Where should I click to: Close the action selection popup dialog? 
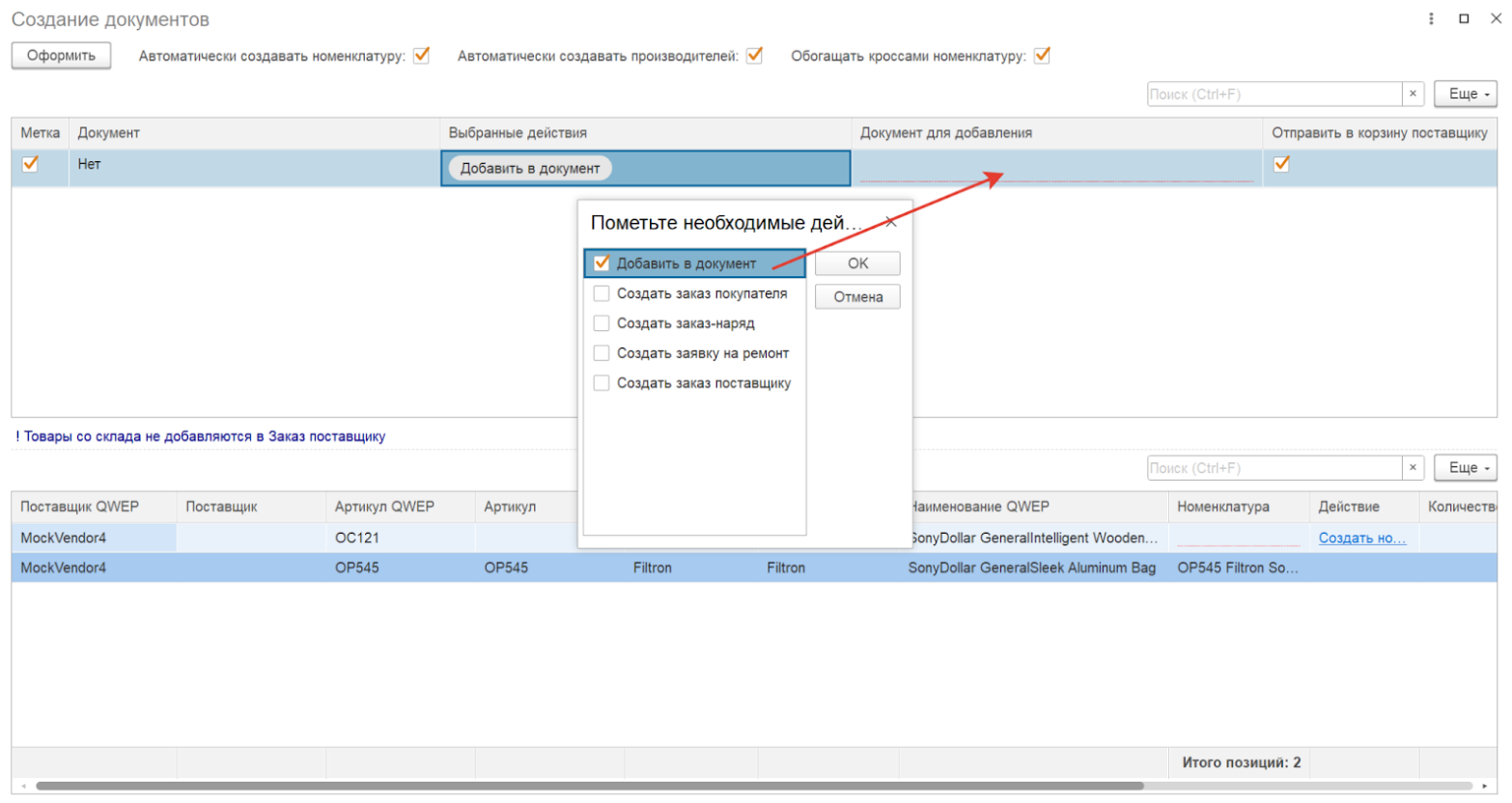point(891,222)
